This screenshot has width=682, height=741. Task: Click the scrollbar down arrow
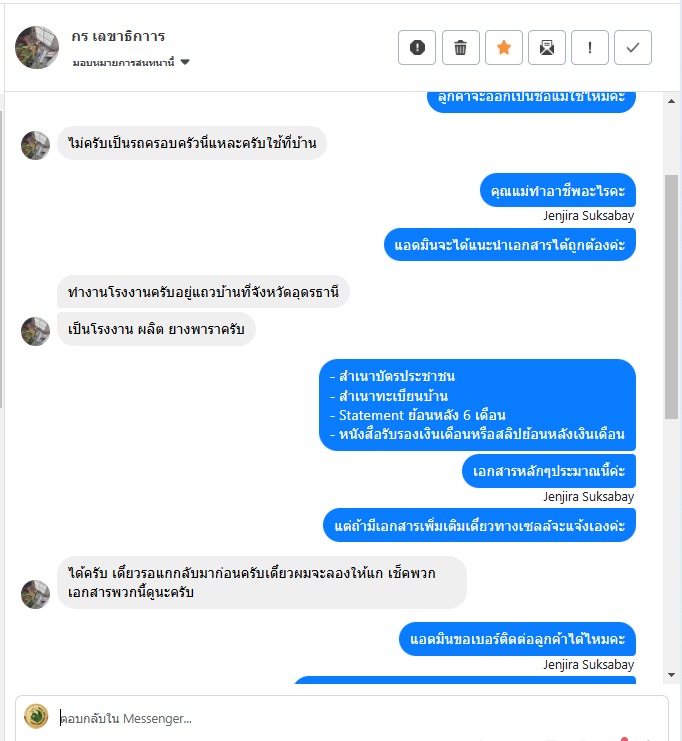click(x=672, y=675)
